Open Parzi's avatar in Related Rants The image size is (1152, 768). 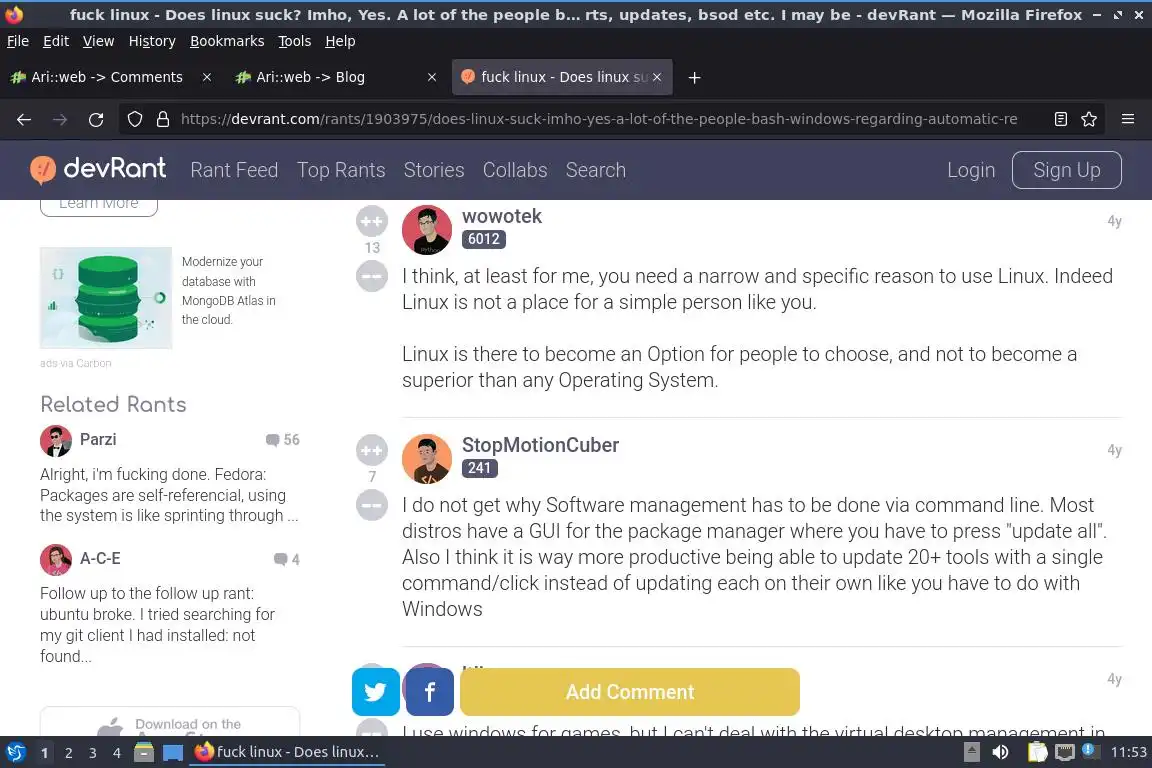tap(56, 441)
